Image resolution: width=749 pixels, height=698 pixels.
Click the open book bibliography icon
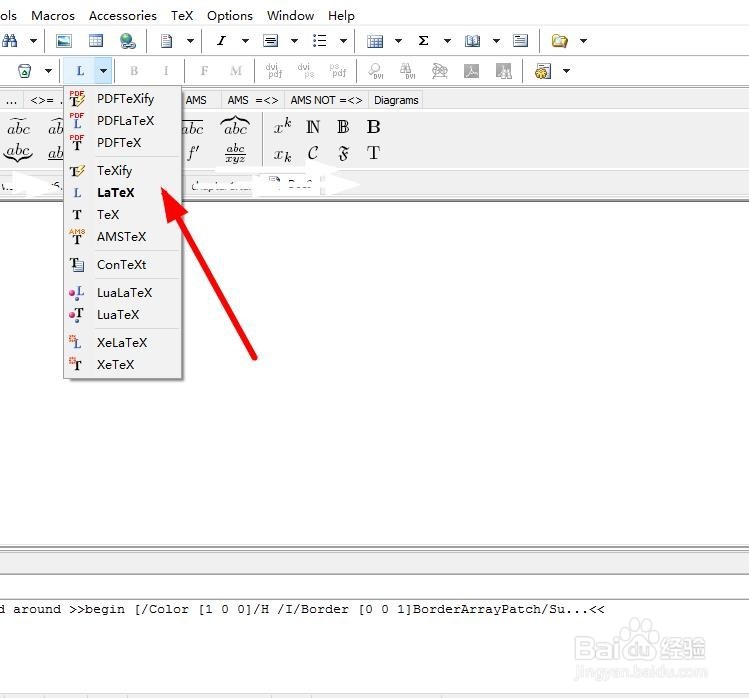point(472,41)
